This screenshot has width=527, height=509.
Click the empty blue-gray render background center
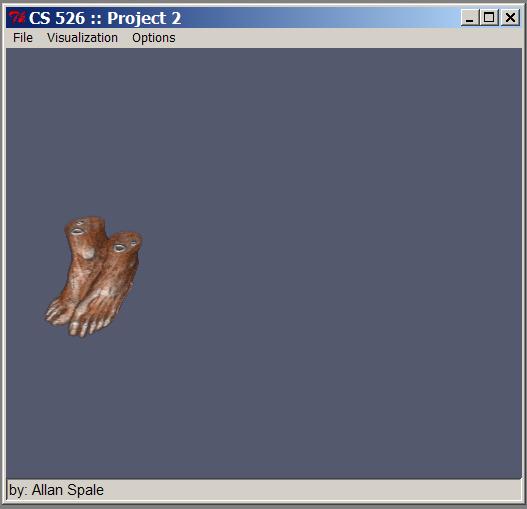(264, 263)
